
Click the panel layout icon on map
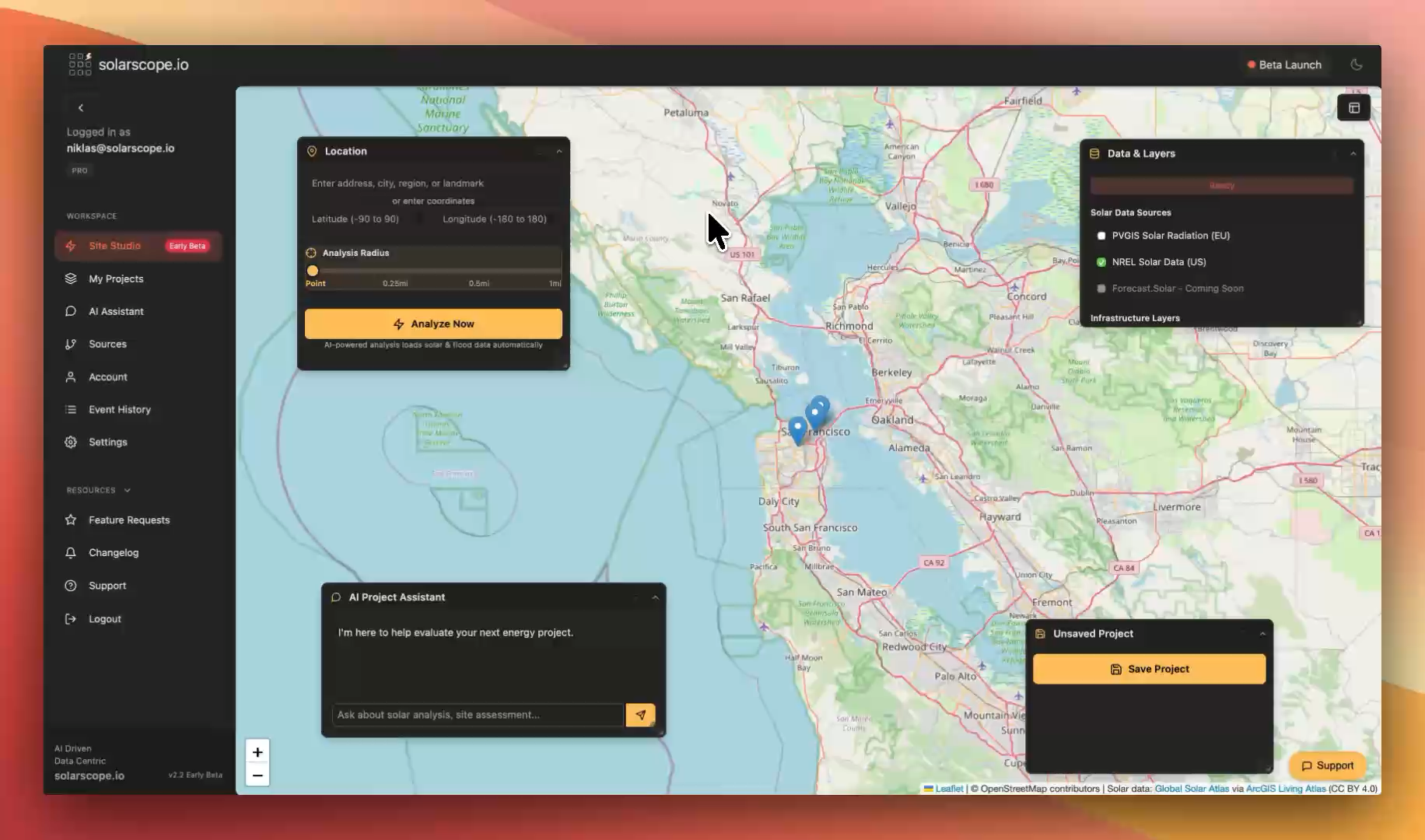(1353, 108)
